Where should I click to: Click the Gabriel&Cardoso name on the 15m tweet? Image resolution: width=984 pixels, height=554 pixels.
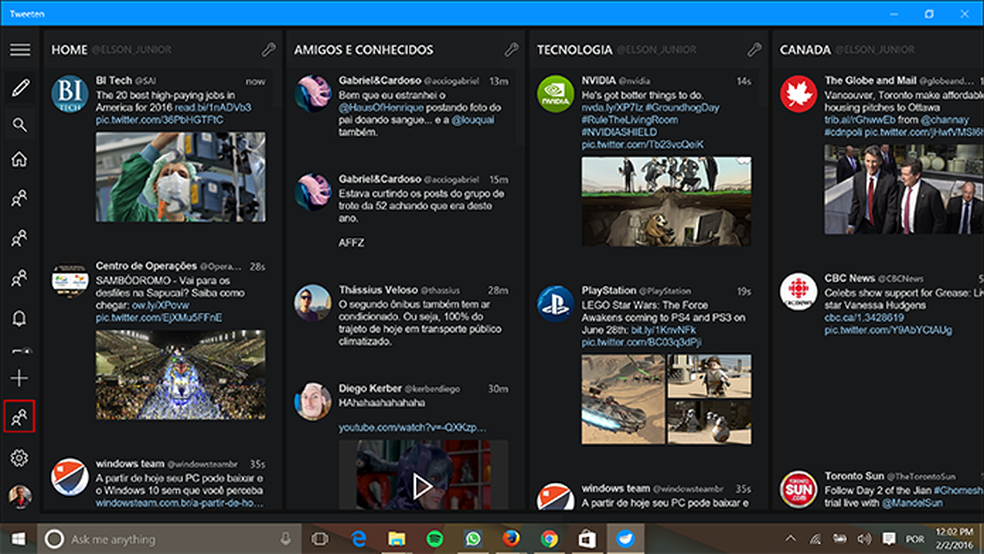[380, 179]
